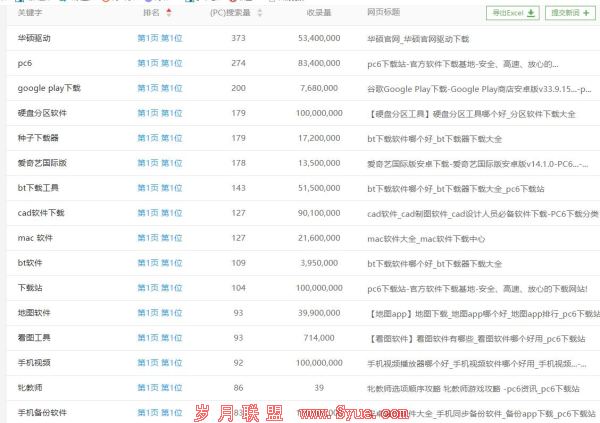Click the indexed count 53,400,000
600x423 pixels.
click(x=319, y=38)
